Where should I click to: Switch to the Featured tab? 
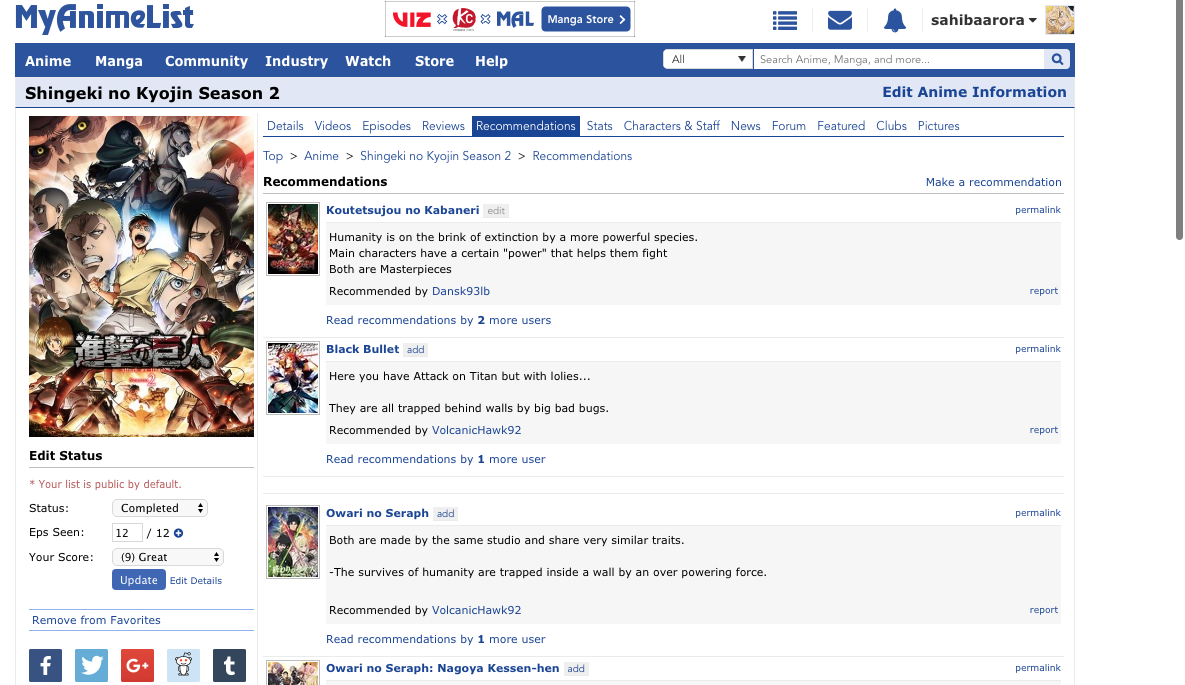(x=841, y=126)
